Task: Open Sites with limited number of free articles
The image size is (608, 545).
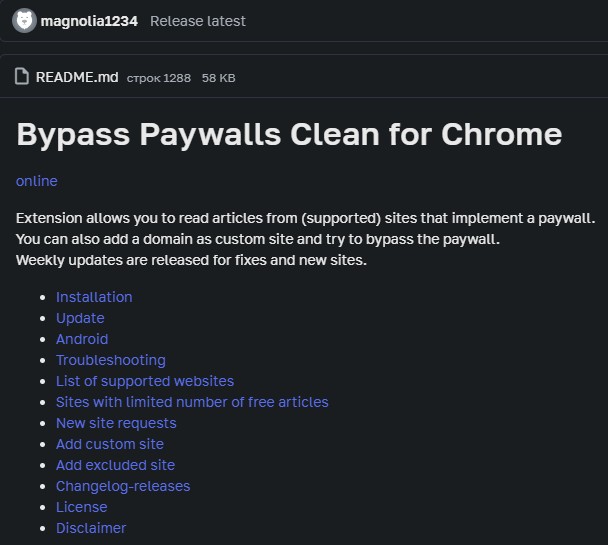Action: tap(192, 402)
